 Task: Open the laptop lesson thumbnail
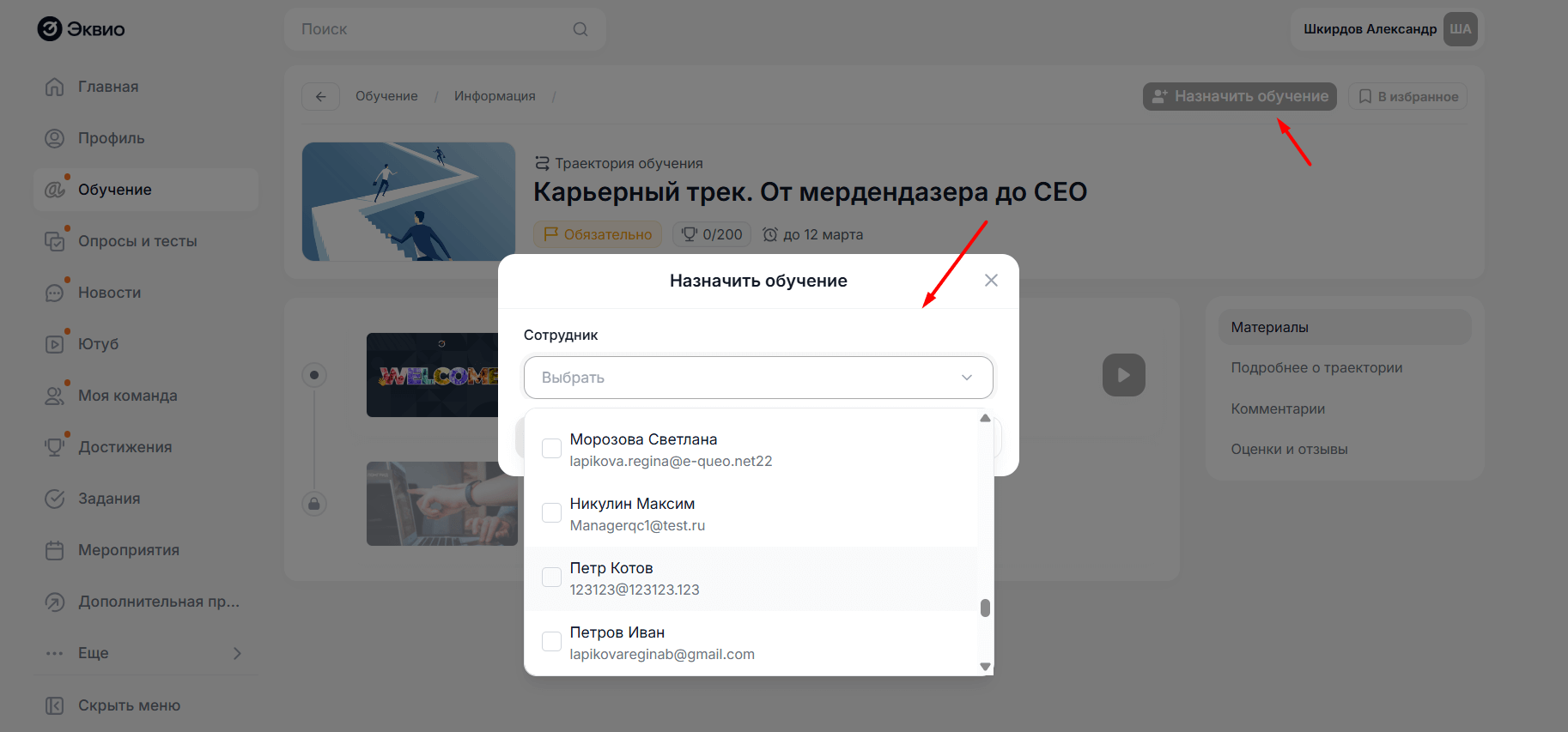[442, 504]
